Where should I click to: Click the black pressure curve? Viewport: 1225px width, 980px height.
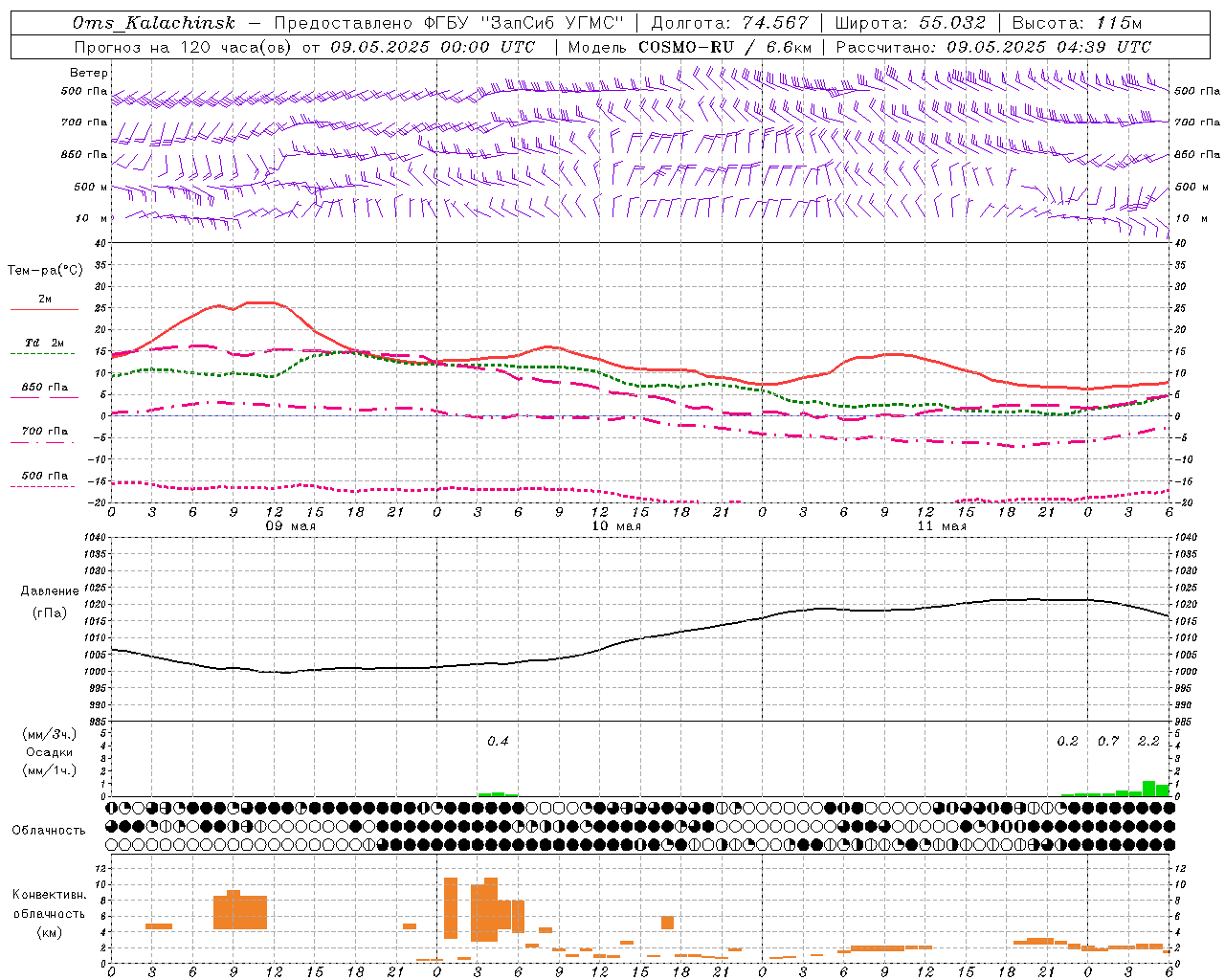point(639,641)
